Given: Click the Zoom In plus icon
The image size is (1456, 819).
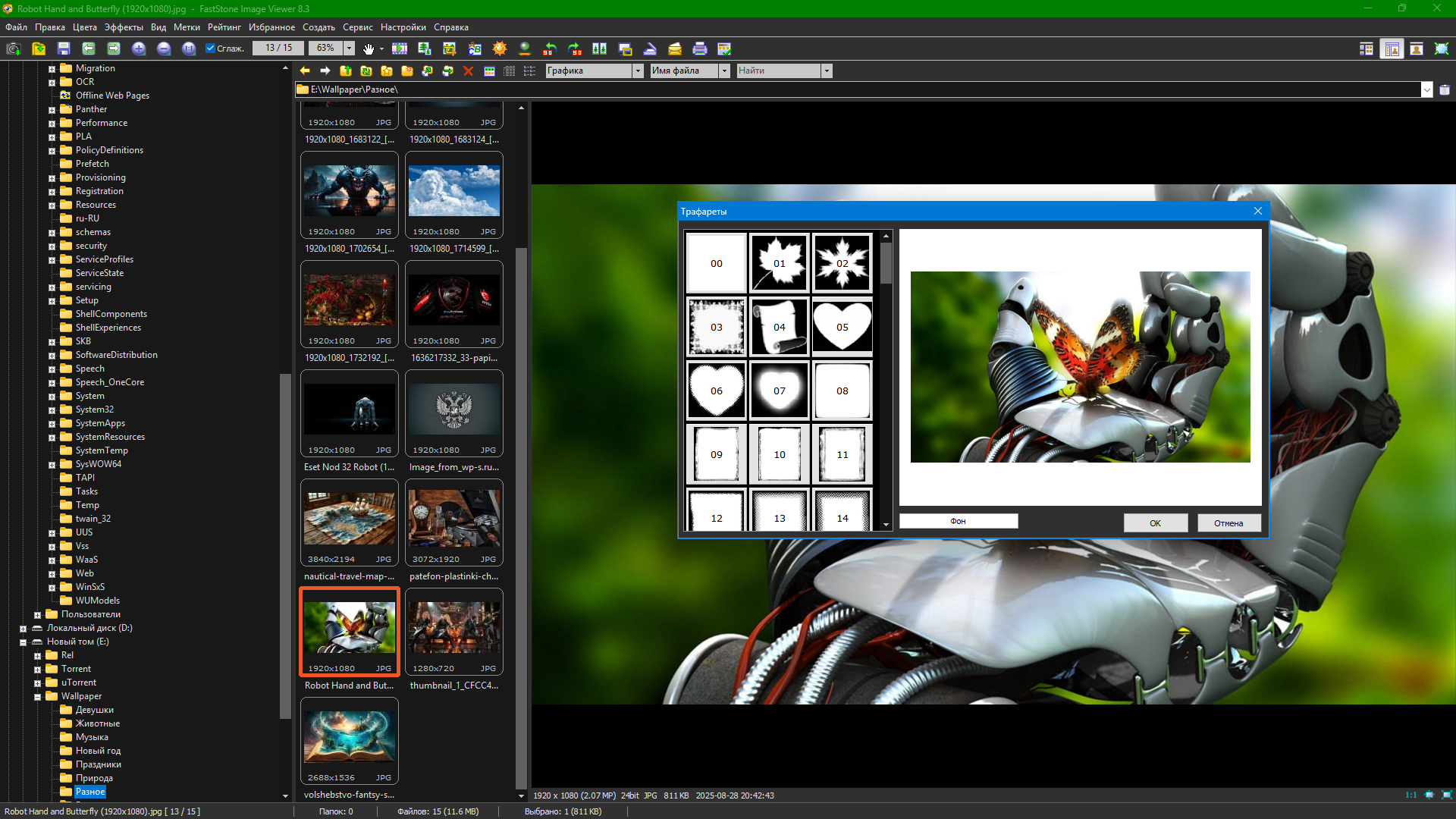Looking at the screenshot, I should click(x=139, y=49).
